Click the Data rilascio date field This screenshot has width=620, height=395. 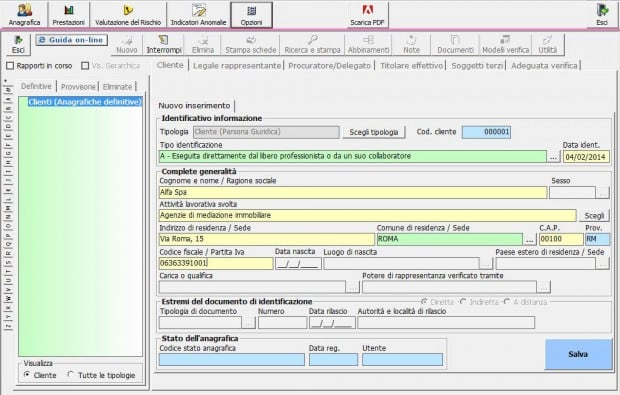click(332, 323)
